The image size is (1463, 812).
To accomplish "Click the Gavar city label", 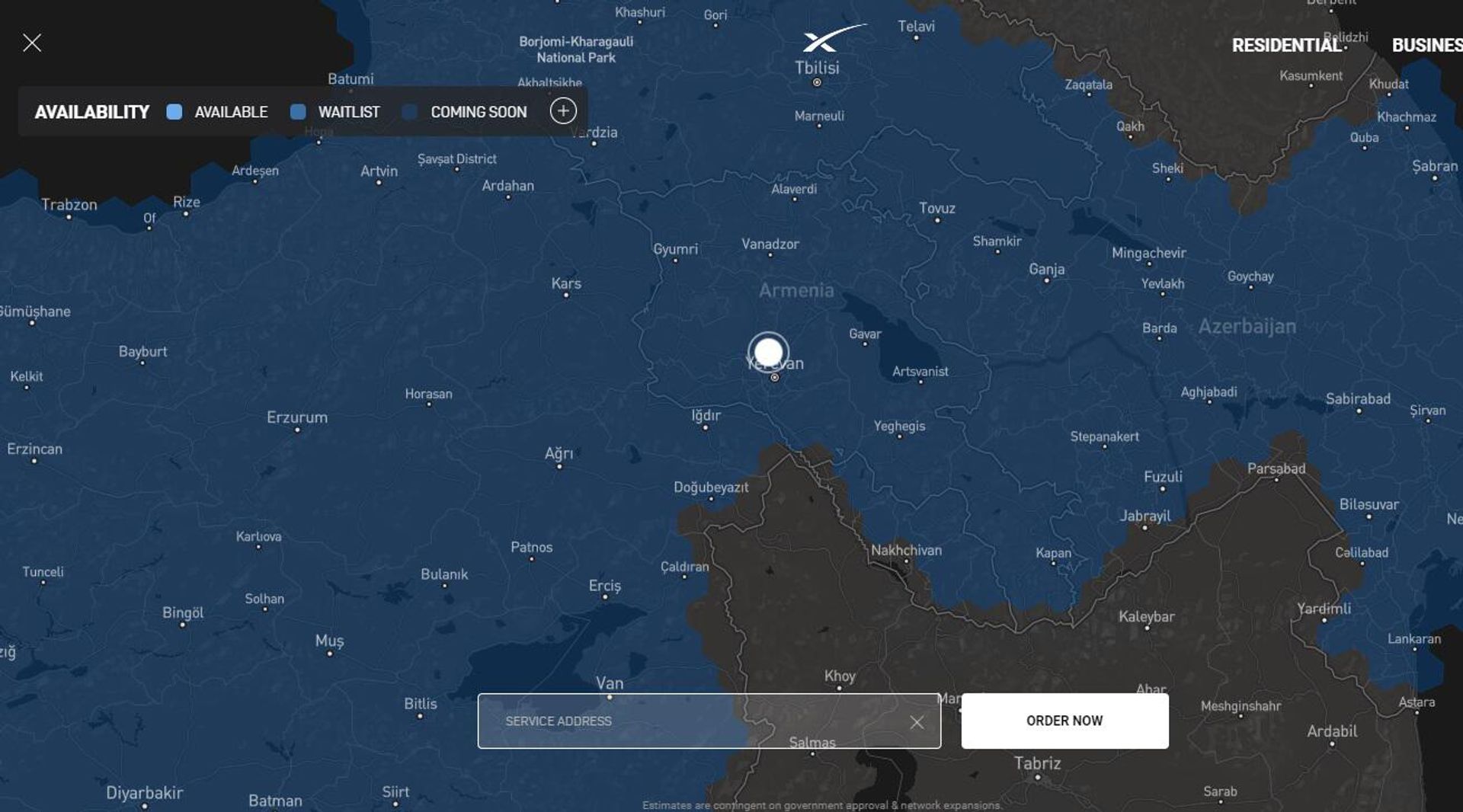I will click(865, 334).
